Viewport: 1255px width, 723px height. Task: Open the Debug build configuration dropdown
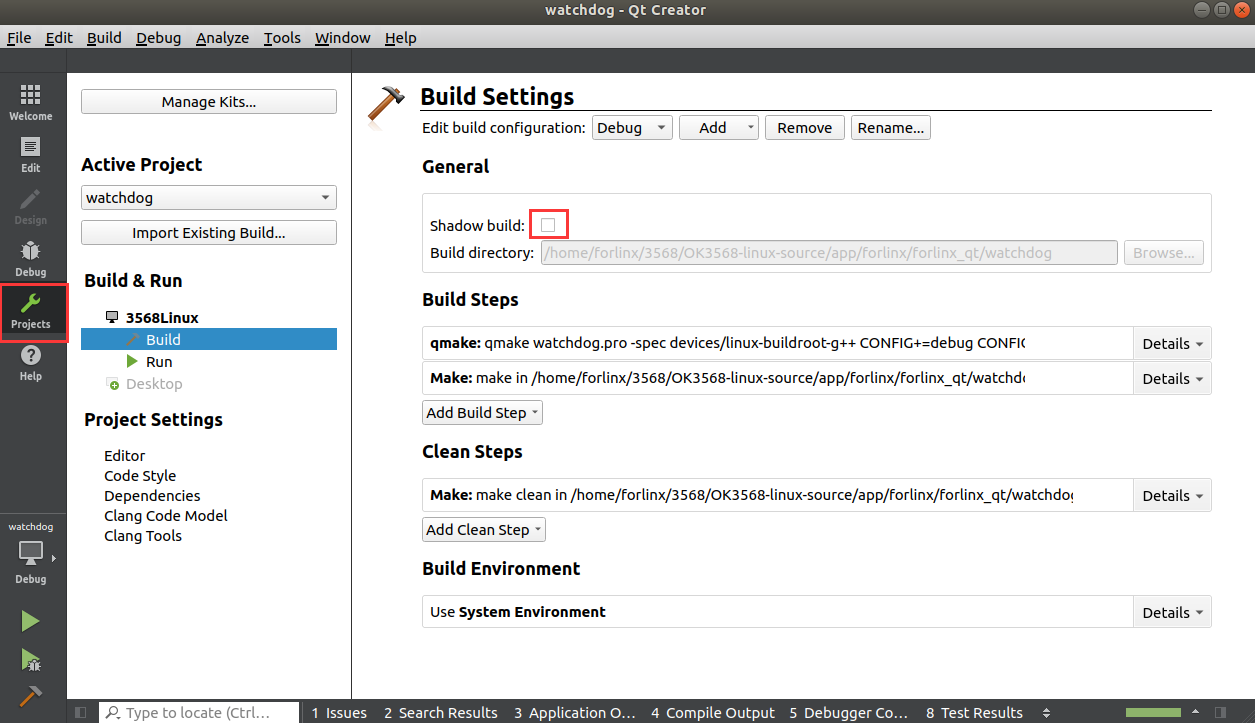[632, 128]
